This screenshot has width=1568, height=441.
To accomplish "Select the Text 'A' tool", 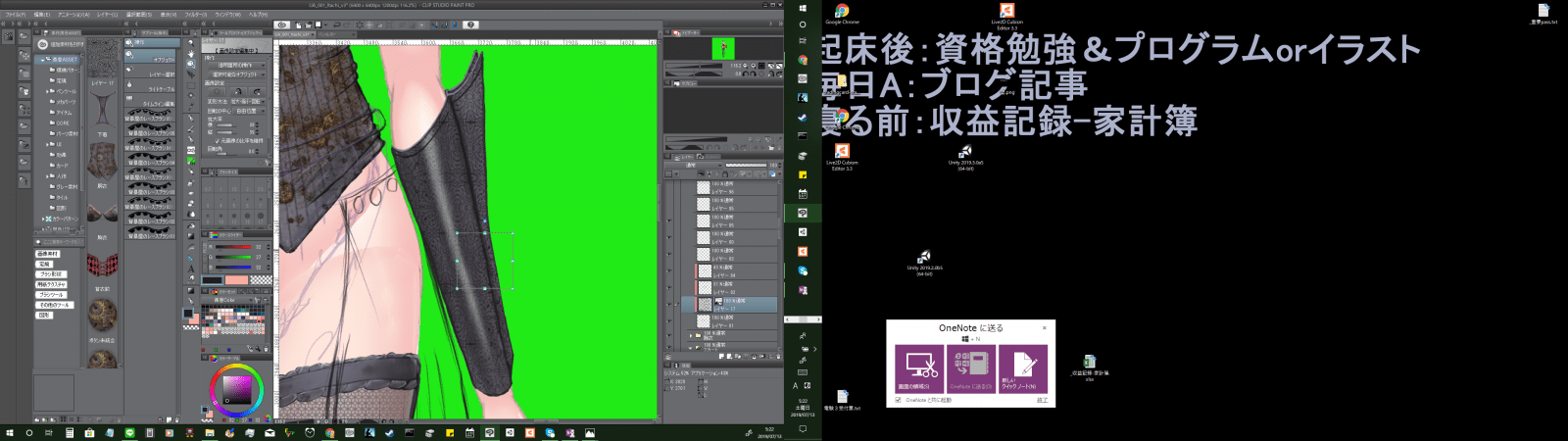I will (x=191, y=269).
